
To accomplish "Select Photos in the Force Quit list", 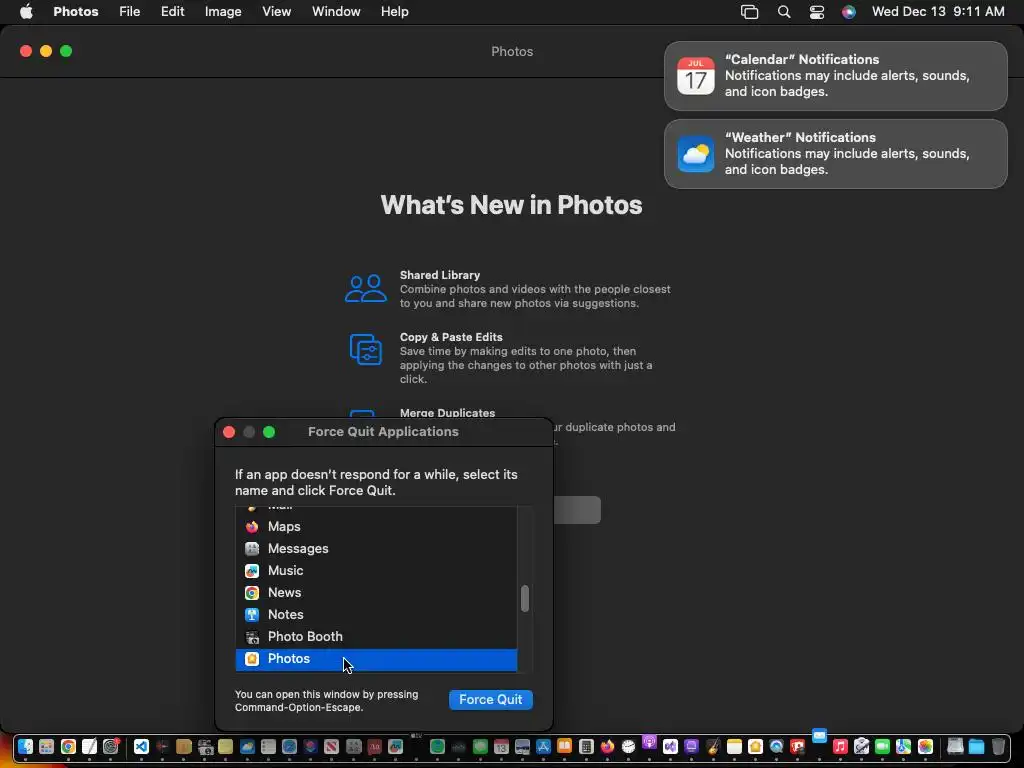I will 376,659.
